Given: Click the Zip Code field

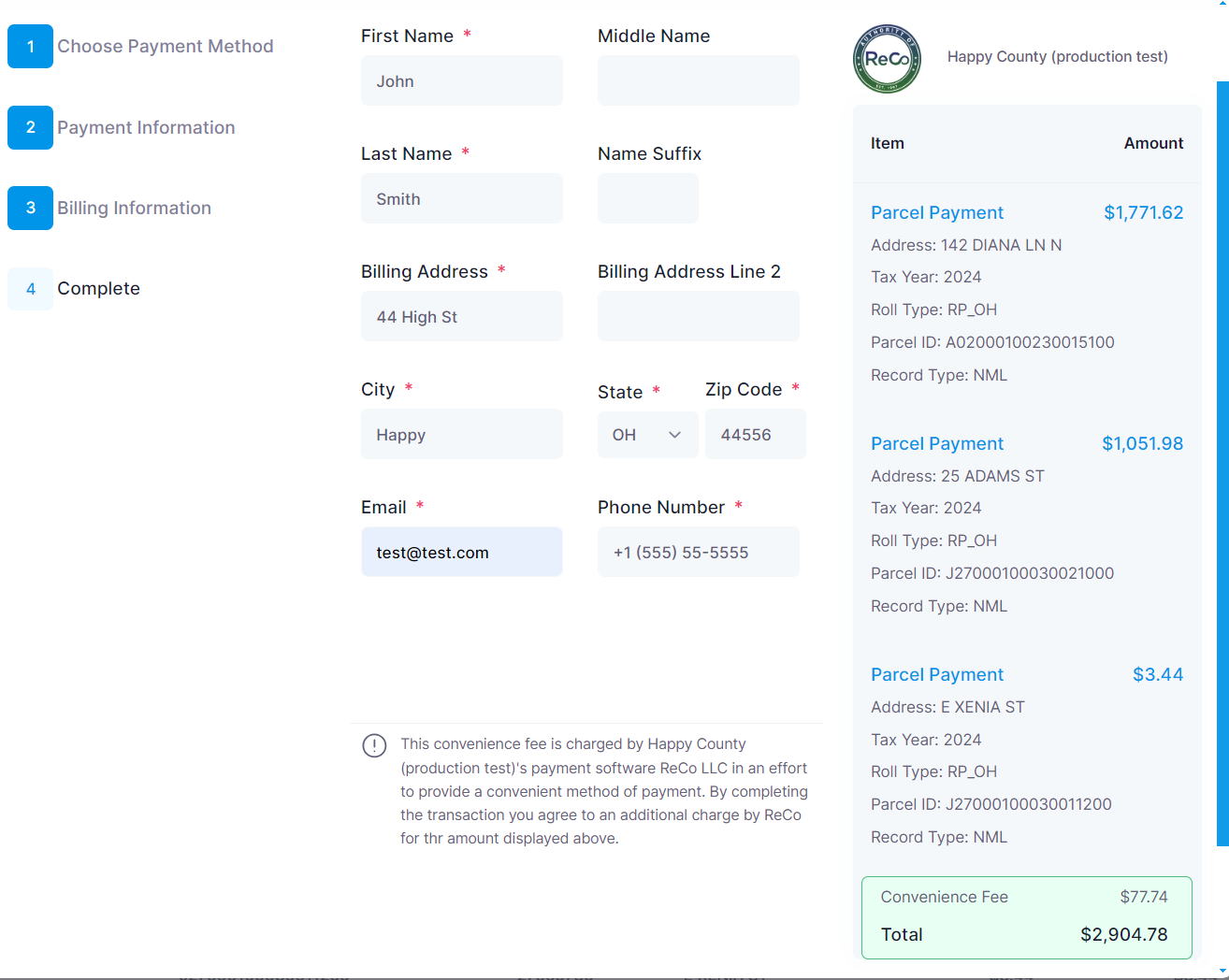Looking at the screenshot, I should (x=755, y=435).
